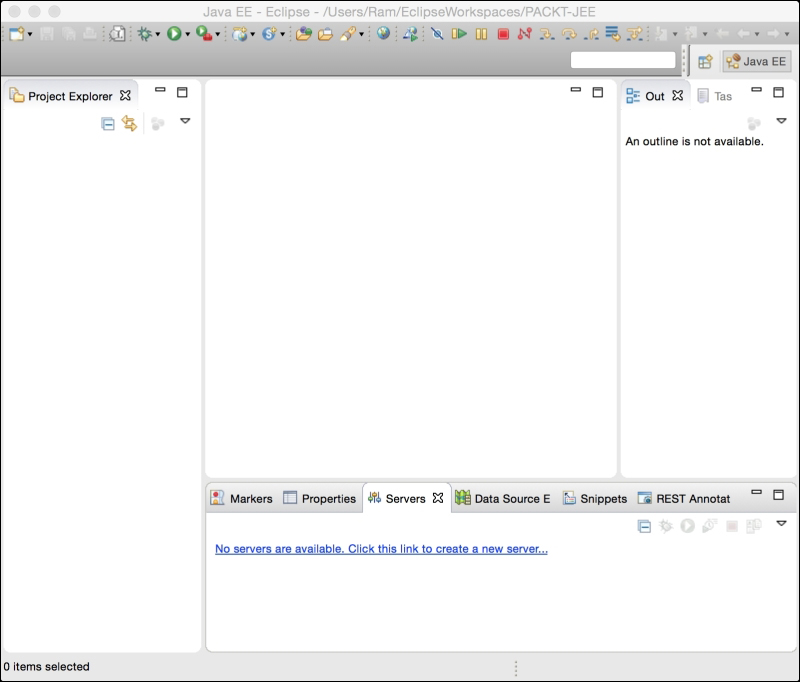The height and width of the screenshot is (682, 800).
Task: Switch to the Properties tab
Action: tap(319, 498)
